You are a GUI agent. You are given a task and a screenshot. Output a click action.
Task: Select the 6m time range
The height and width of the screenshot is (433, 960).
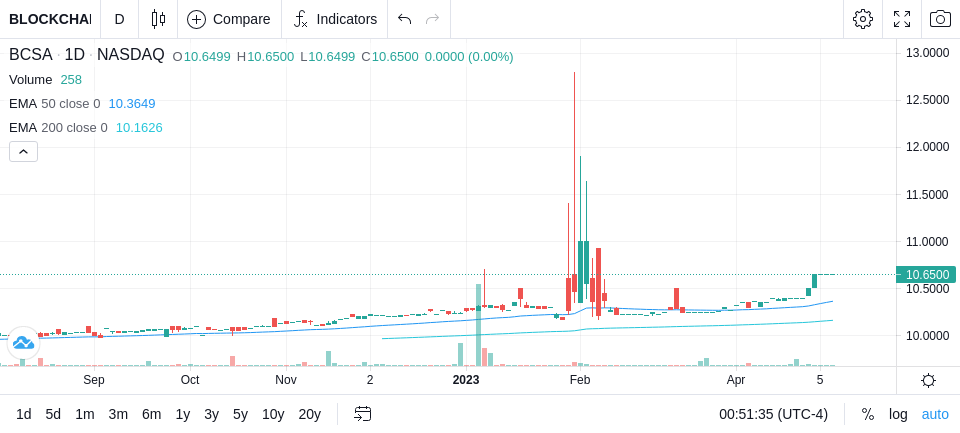(151, 415)
